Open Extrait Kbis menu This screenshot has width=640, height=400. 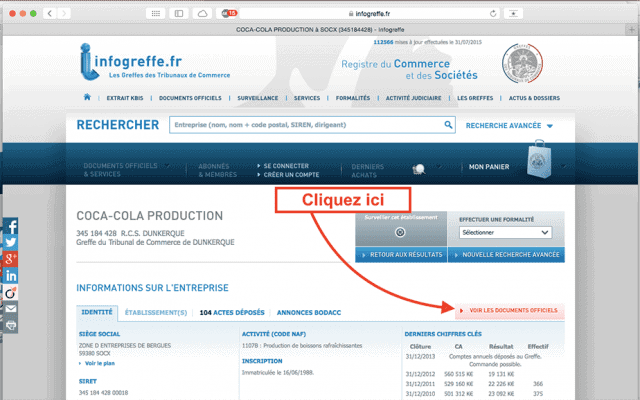pos(125,98)
